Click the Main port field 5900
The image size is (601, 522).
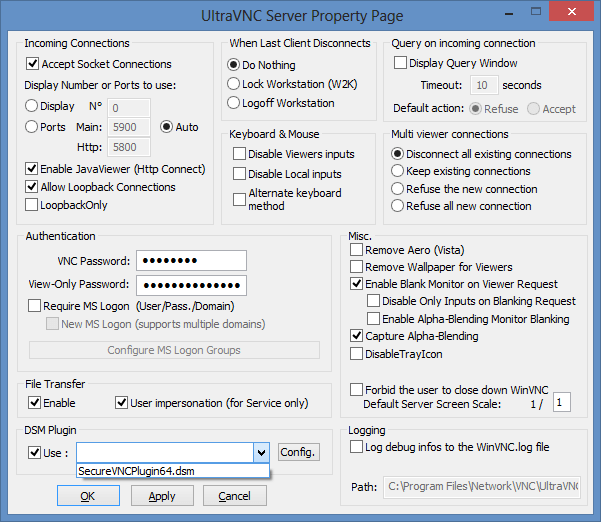point(129,127)
